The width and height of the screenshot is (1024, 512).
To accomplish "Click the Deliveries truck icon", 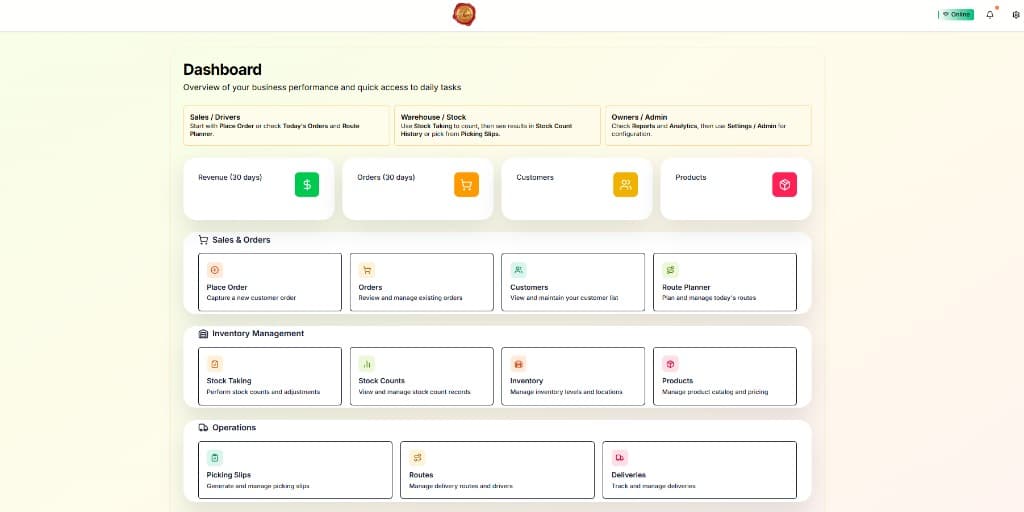I will pyautogui.click(x=620, y=457).
